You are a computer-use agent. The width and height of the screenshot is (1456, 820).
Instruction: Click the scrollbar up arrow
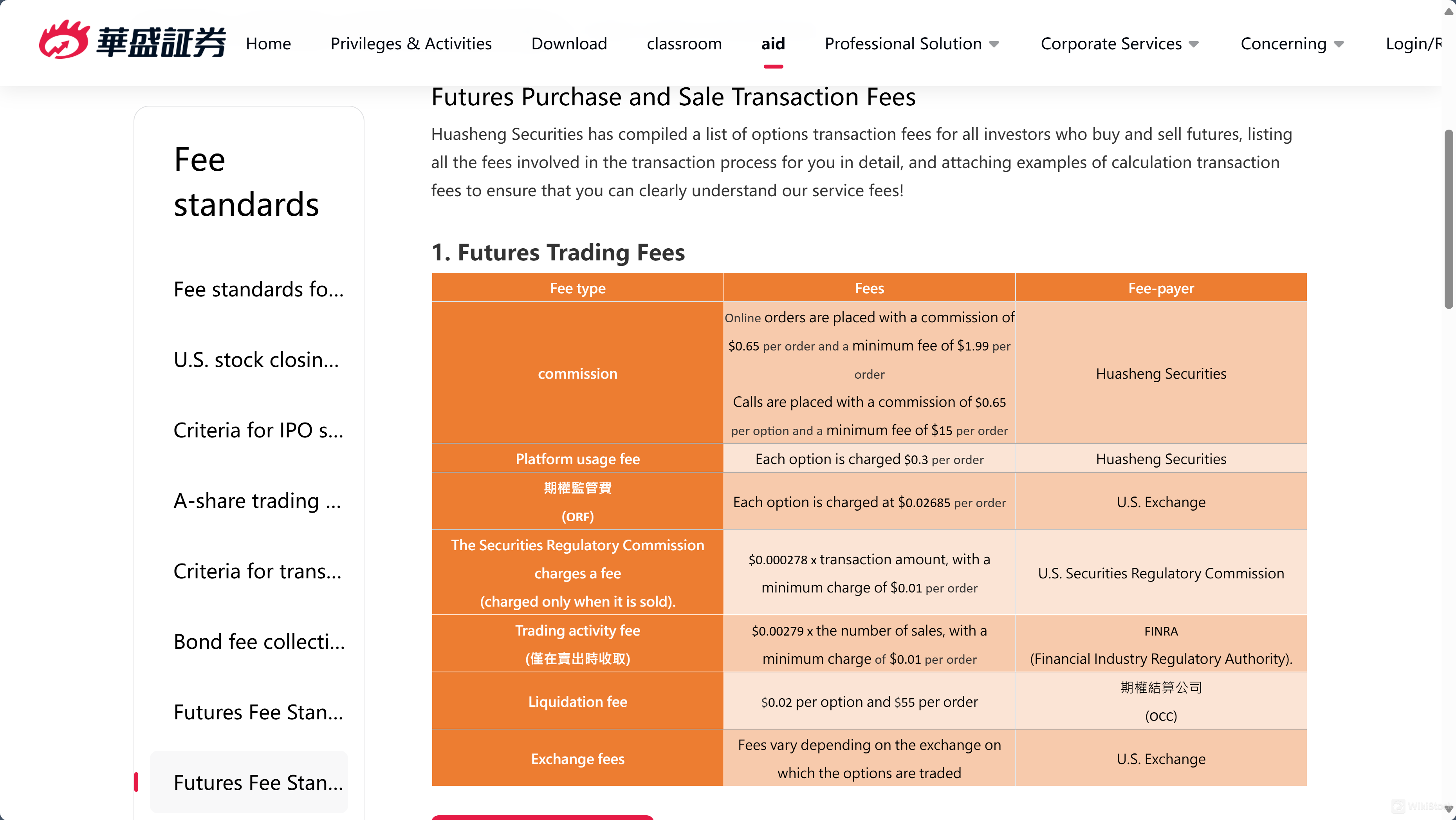tap(1448, 11)
